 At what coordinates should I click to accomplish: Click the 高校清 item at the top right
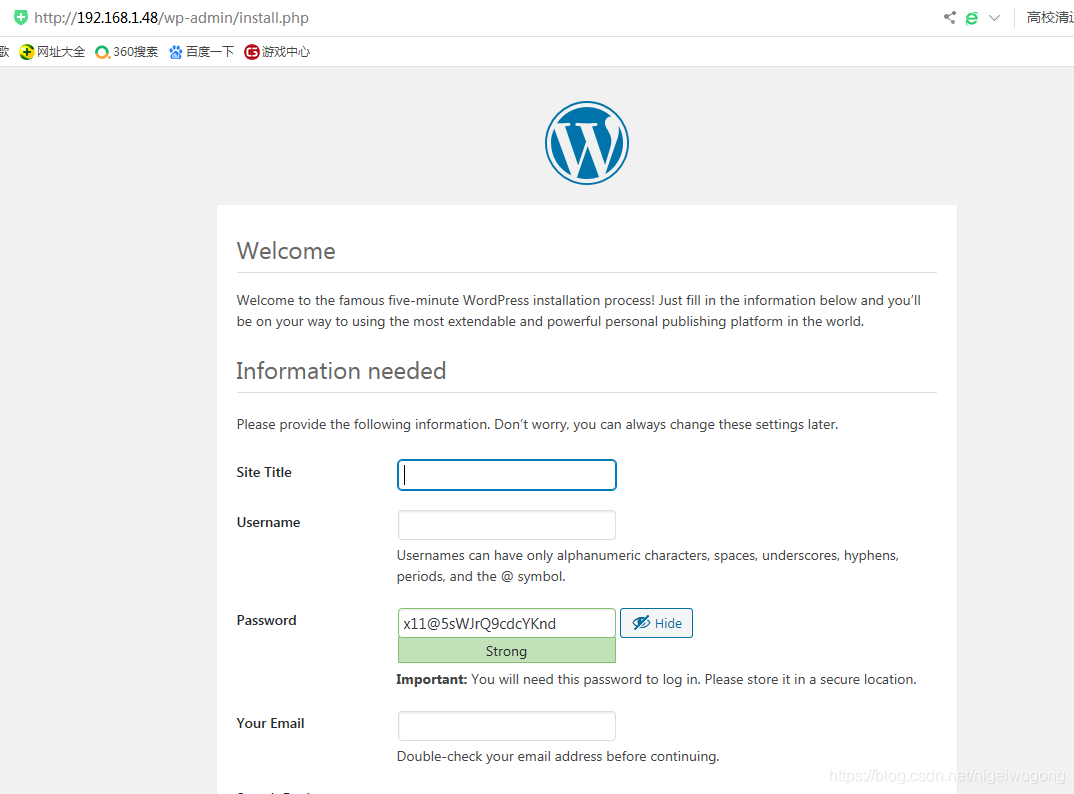pos(1050,18)
